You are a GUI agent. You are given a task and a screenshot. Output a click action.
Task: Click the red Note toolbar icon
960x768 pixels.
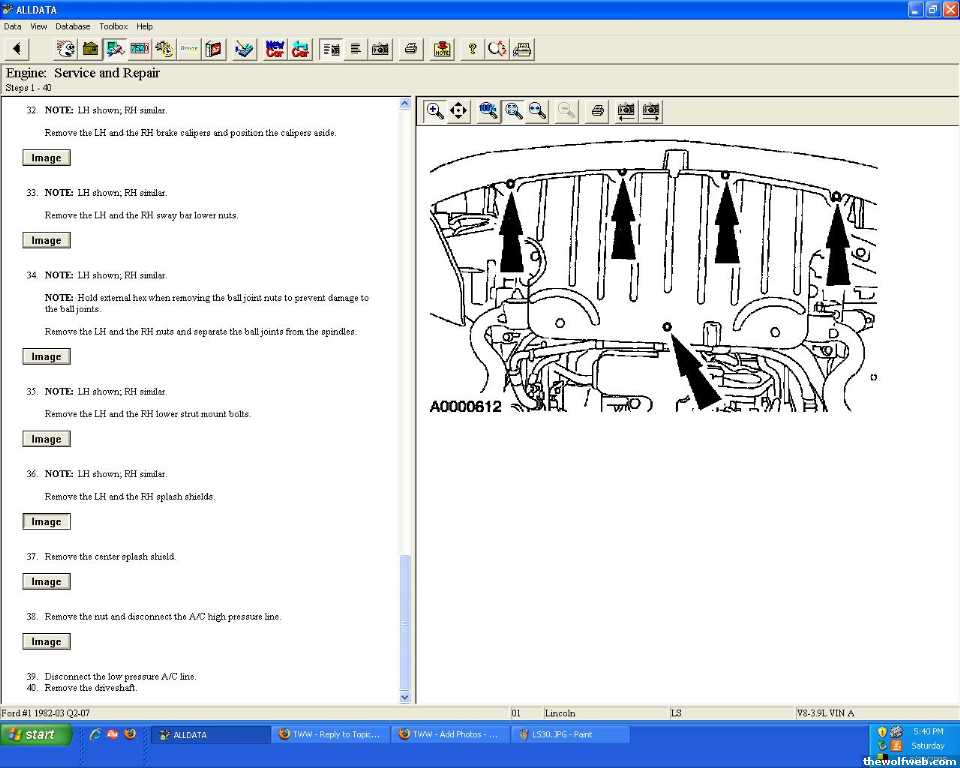click(442, 48)
